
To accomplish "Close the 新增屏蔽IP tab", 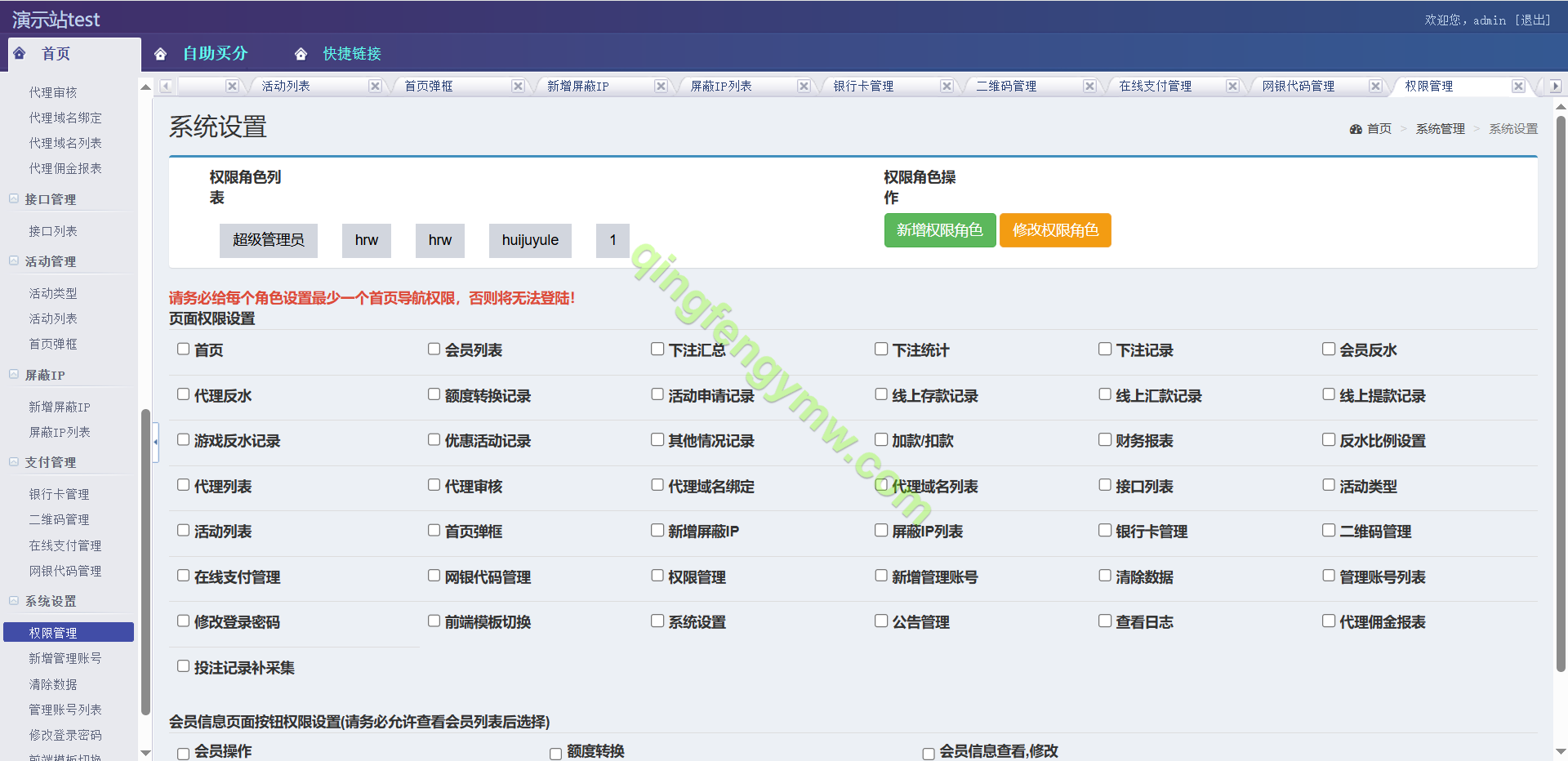I will (x=661, y=86).
